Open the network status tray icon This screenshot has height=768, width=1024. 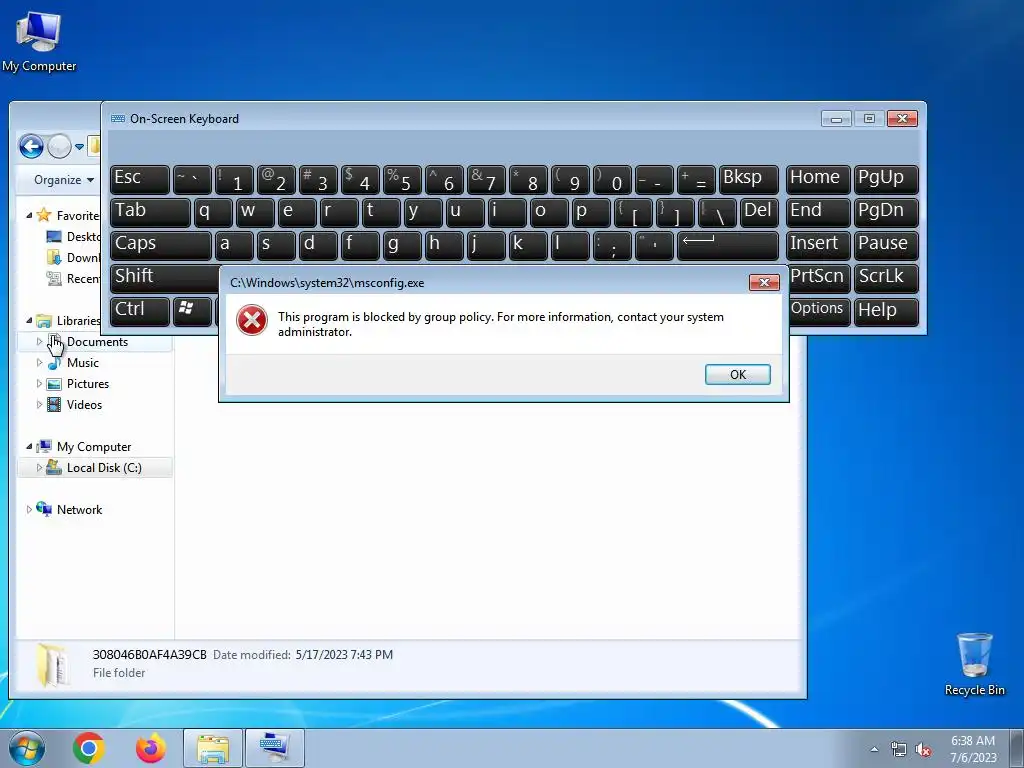pos(899,750)
